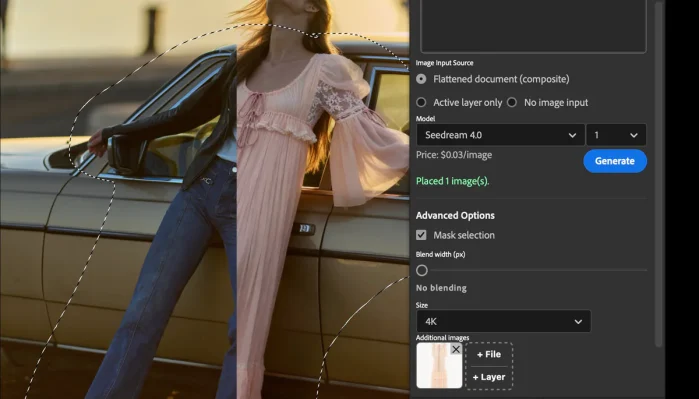Click the Image Input Source label
Viewport: 699px width, 399px height.
click(x=444, y=63)
